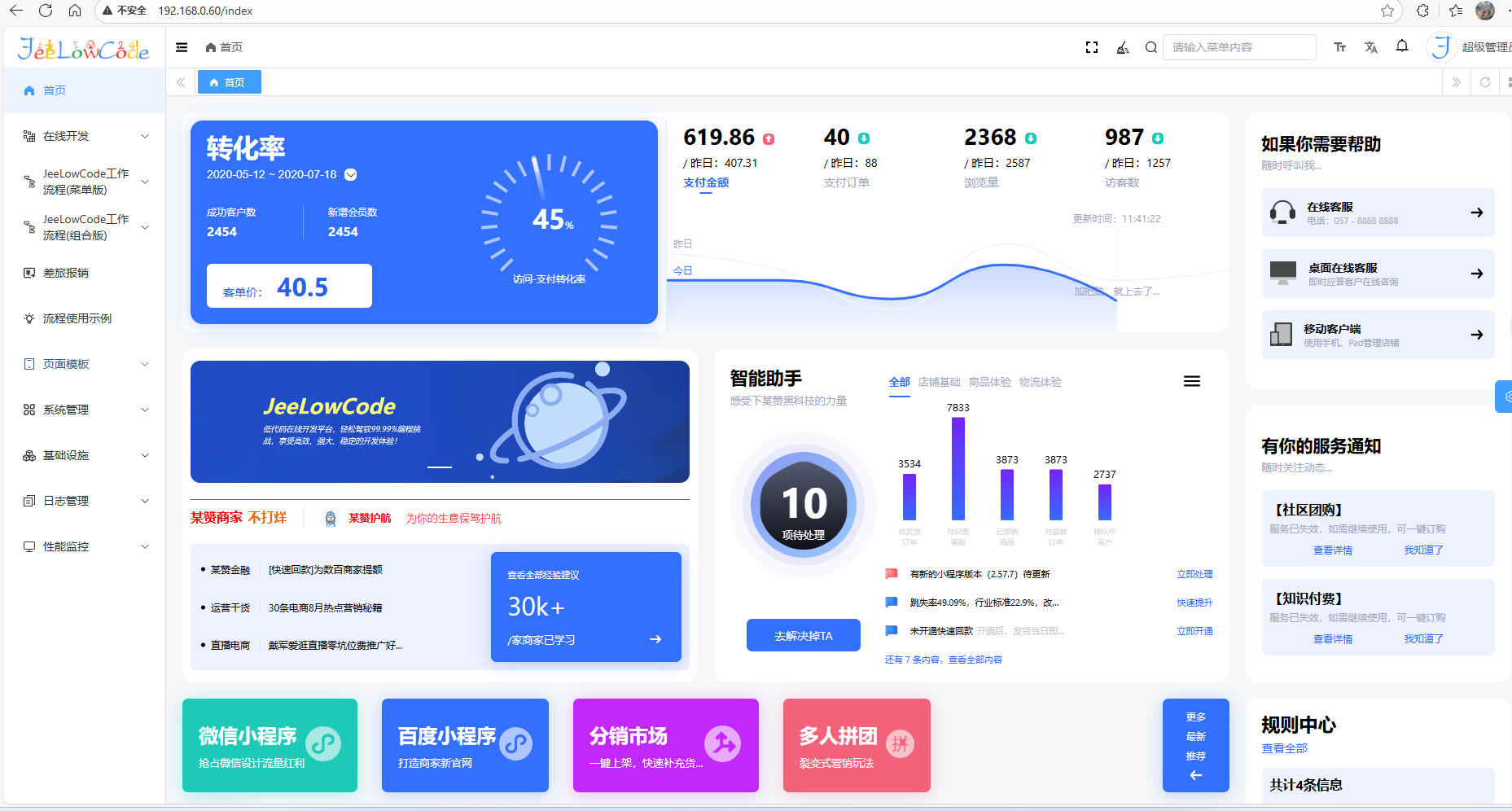
Task: Click the left arrow under 更多最新推荐
Action: pos(1195,775)
